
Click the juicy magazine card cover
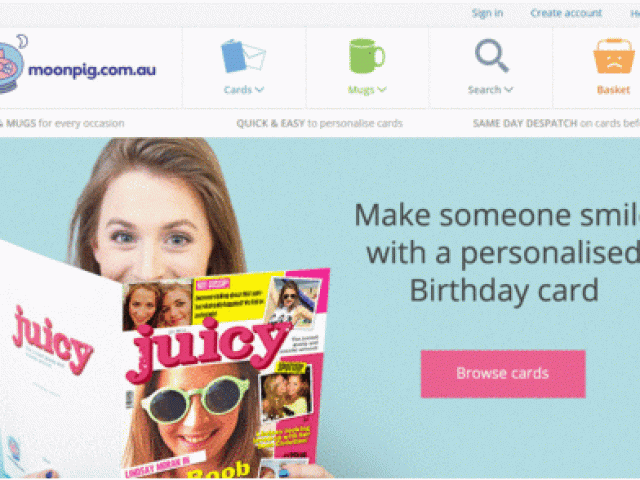224,373
